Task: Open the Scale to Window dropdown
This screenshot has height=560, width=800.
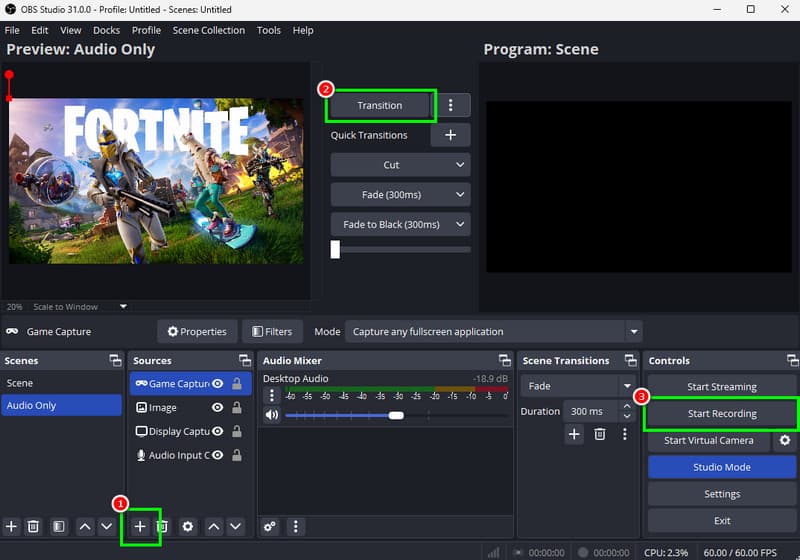Action: point(123,307)
